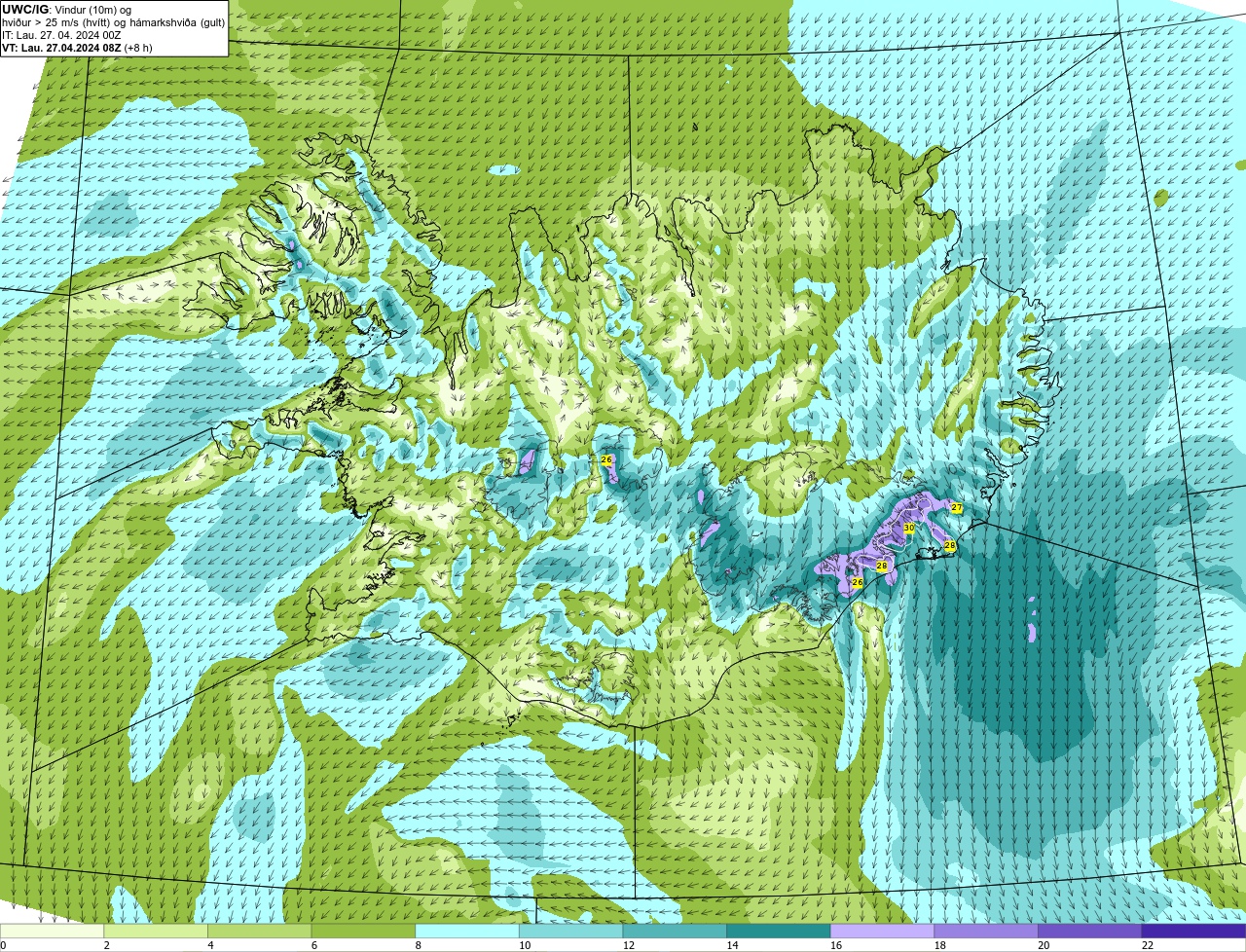
Task: Click the scale value '20' on the color bar
Action: [1044, 945]
